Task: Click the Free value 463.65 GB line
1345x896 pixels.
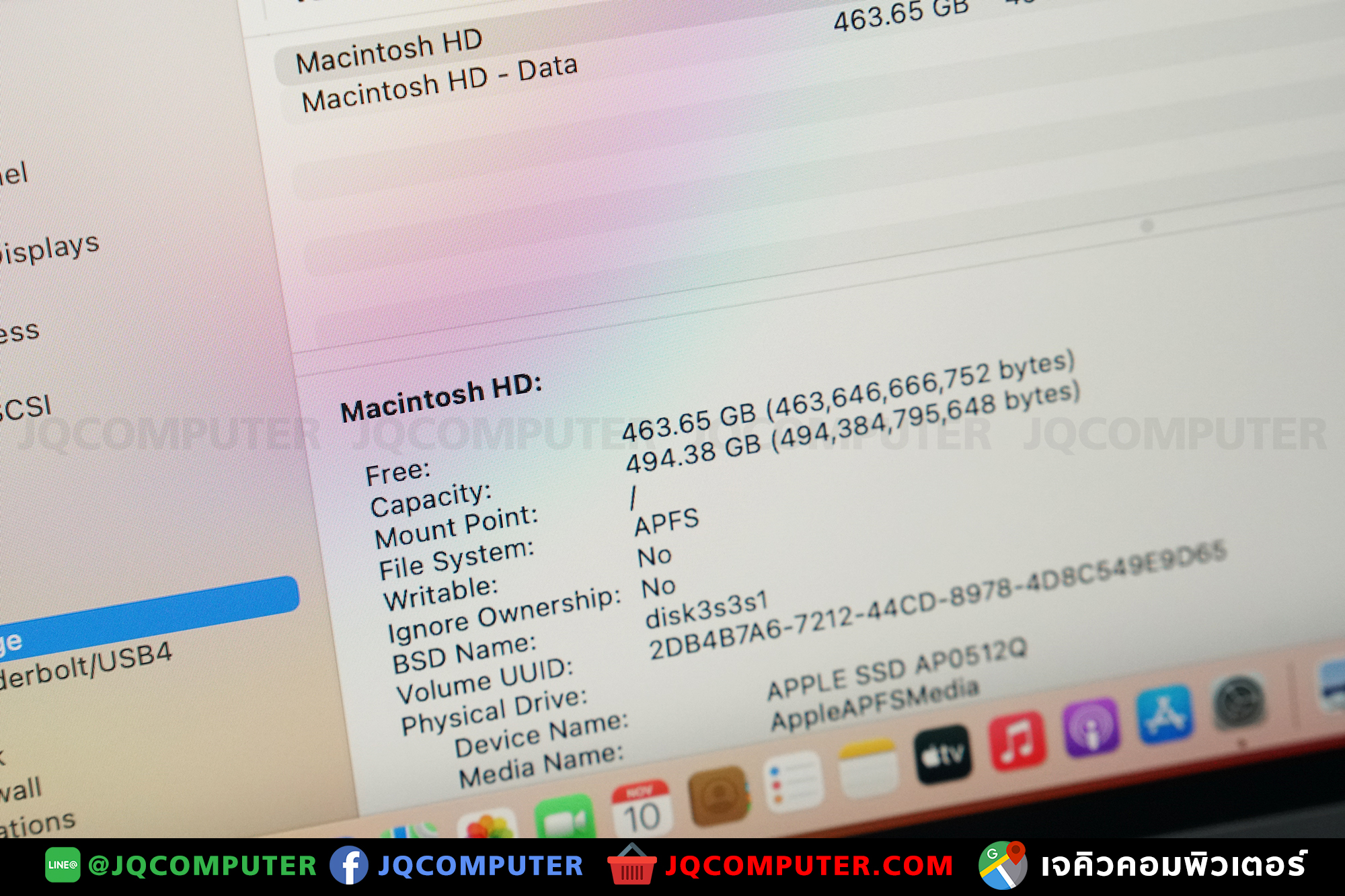Action: pyautogui.click(x=848, y=396)
